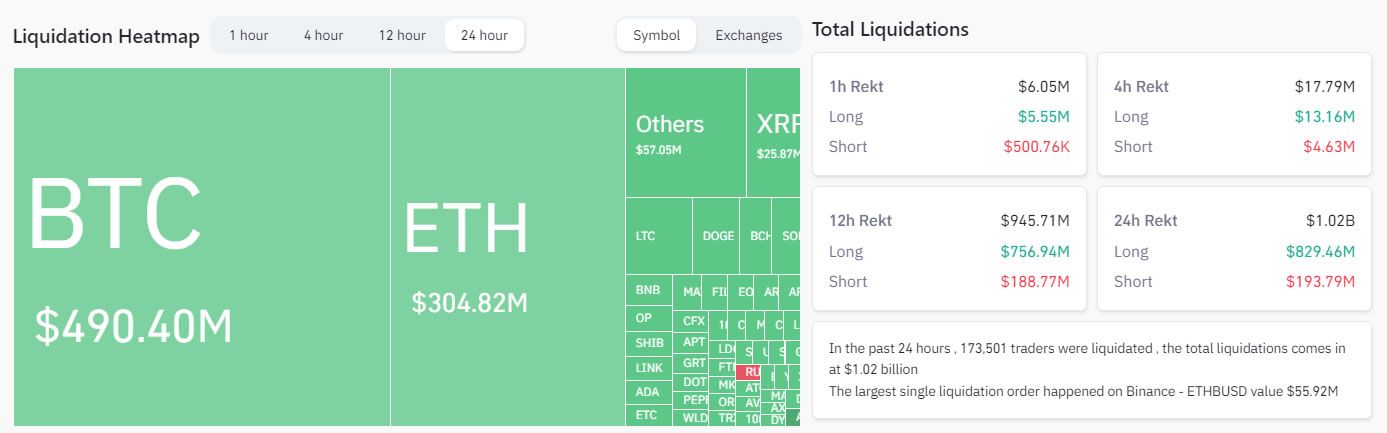Select the LTC heatmap block

658,236
